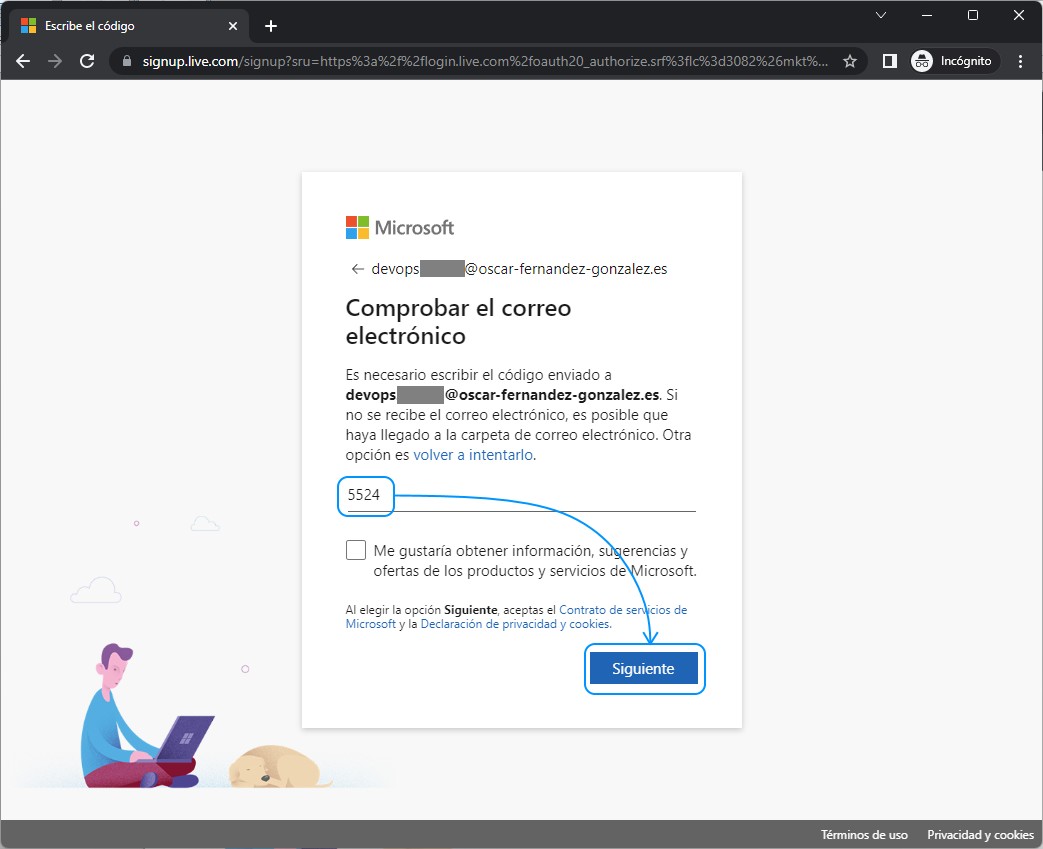Open 'Términos de uso' footer link
This screenshot has height=849, width=1043.
click(x=864, y=835)
